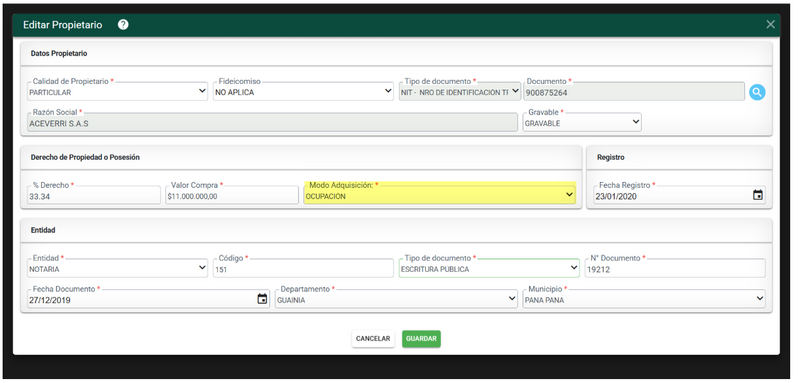Click the Derecho de Propiedad o Posesión heading
The height and width of the screenshot is (383, 800).
[85, 158]
